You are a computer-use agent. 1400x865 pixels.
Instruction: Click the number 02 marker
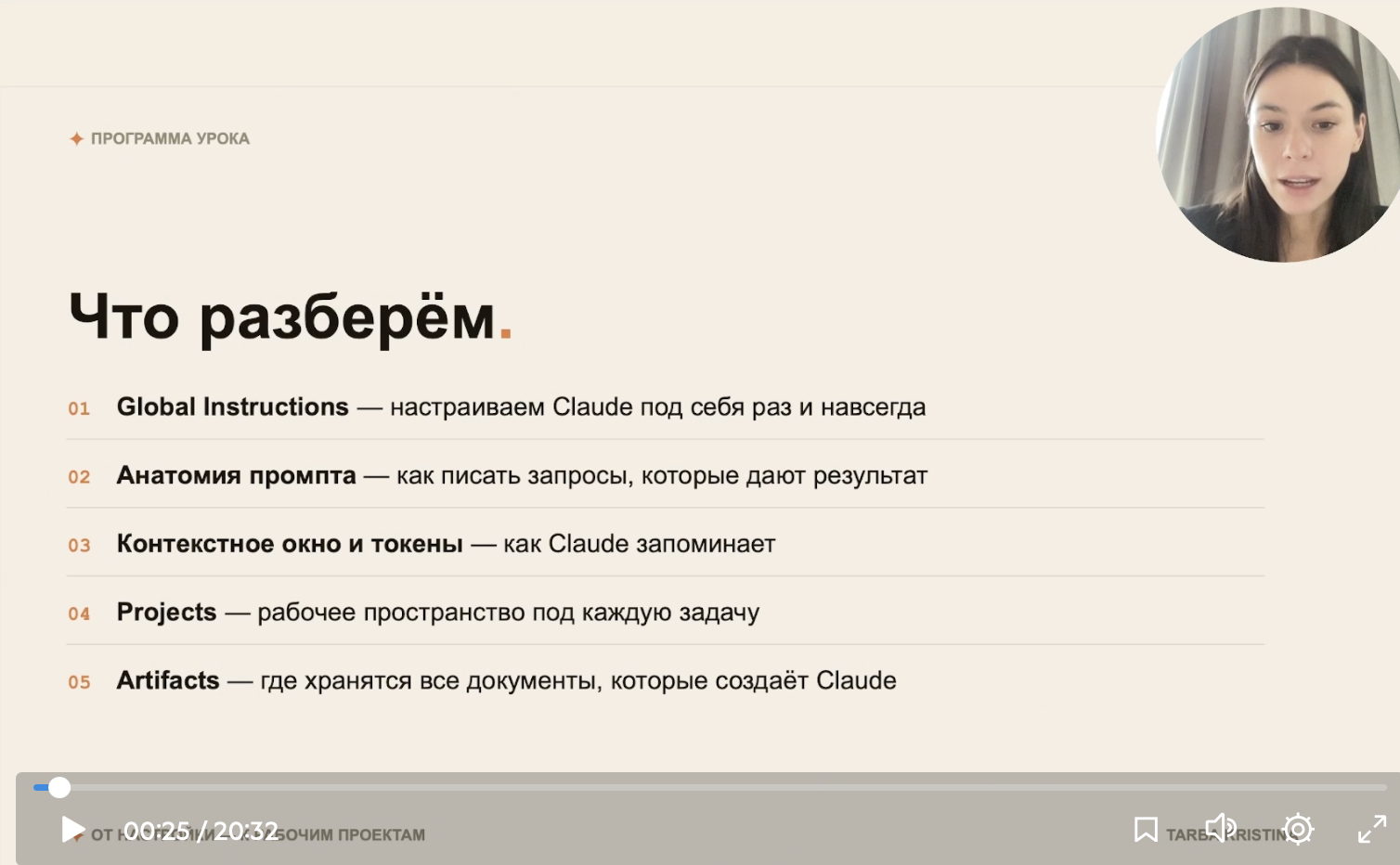pos(79,477)
